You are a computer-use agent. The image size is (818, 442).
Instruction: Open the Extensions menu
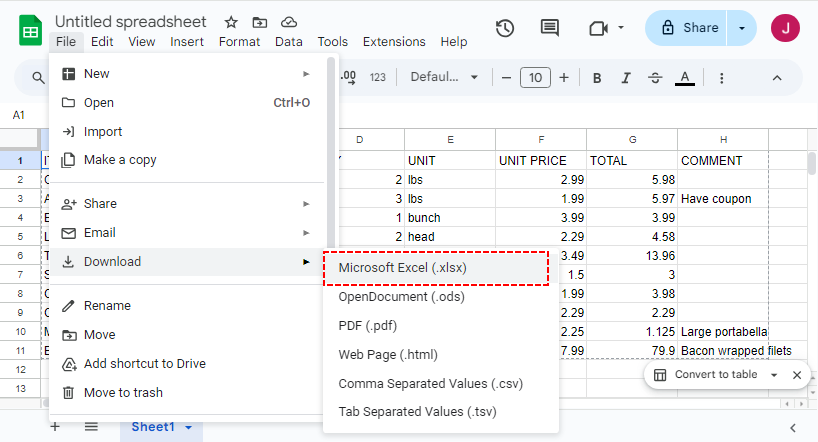(394, 42)
